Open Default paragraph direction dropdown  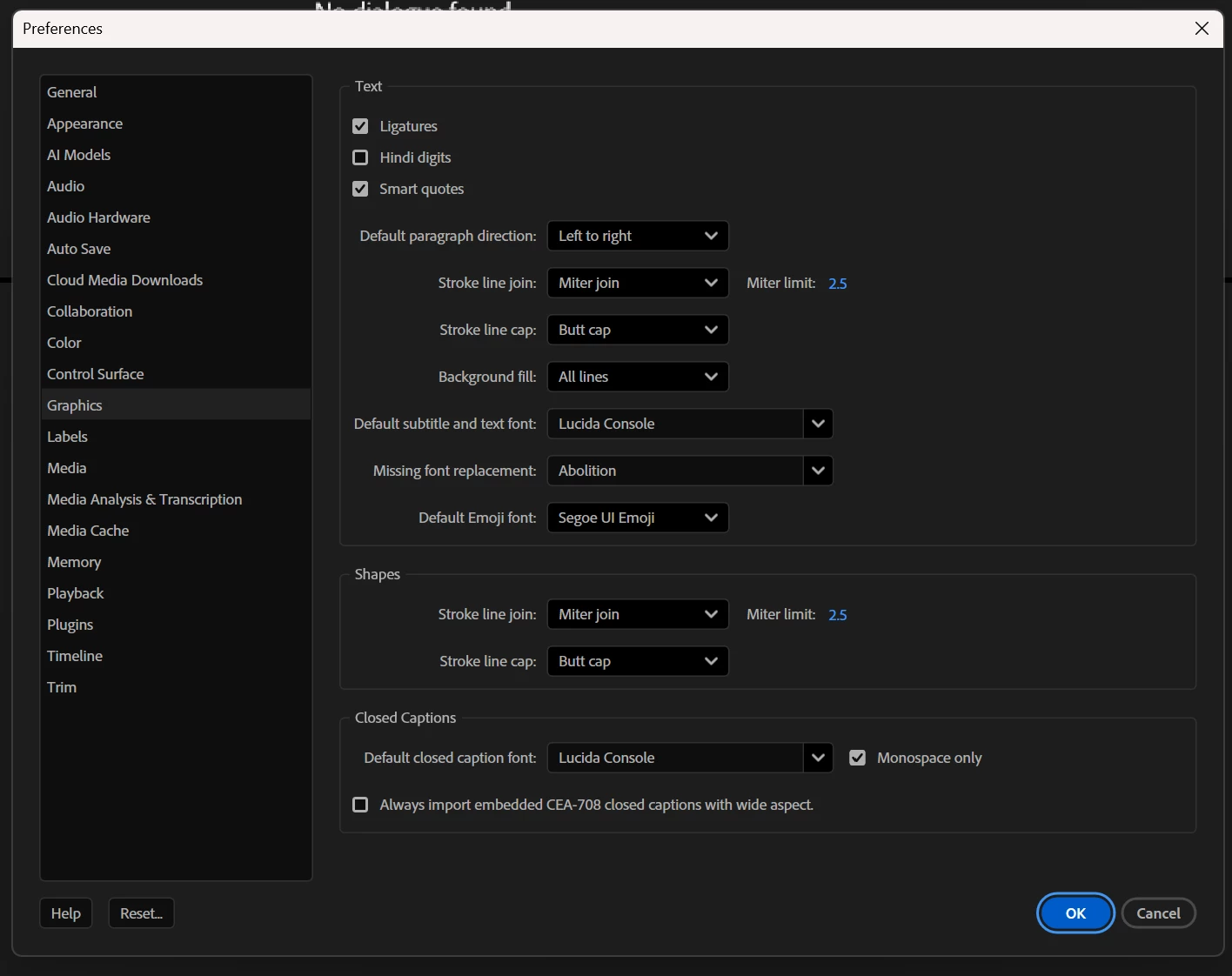pos(638,236)
